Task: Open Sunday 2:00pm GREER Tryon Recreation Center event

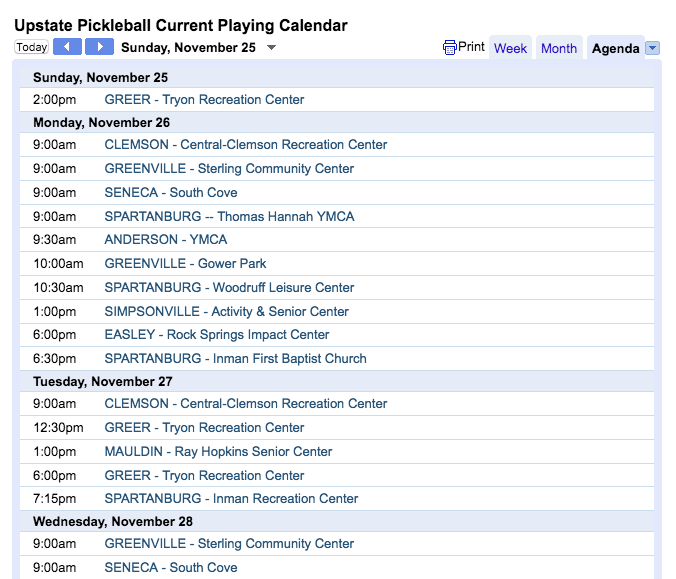Action: (204, 100)
